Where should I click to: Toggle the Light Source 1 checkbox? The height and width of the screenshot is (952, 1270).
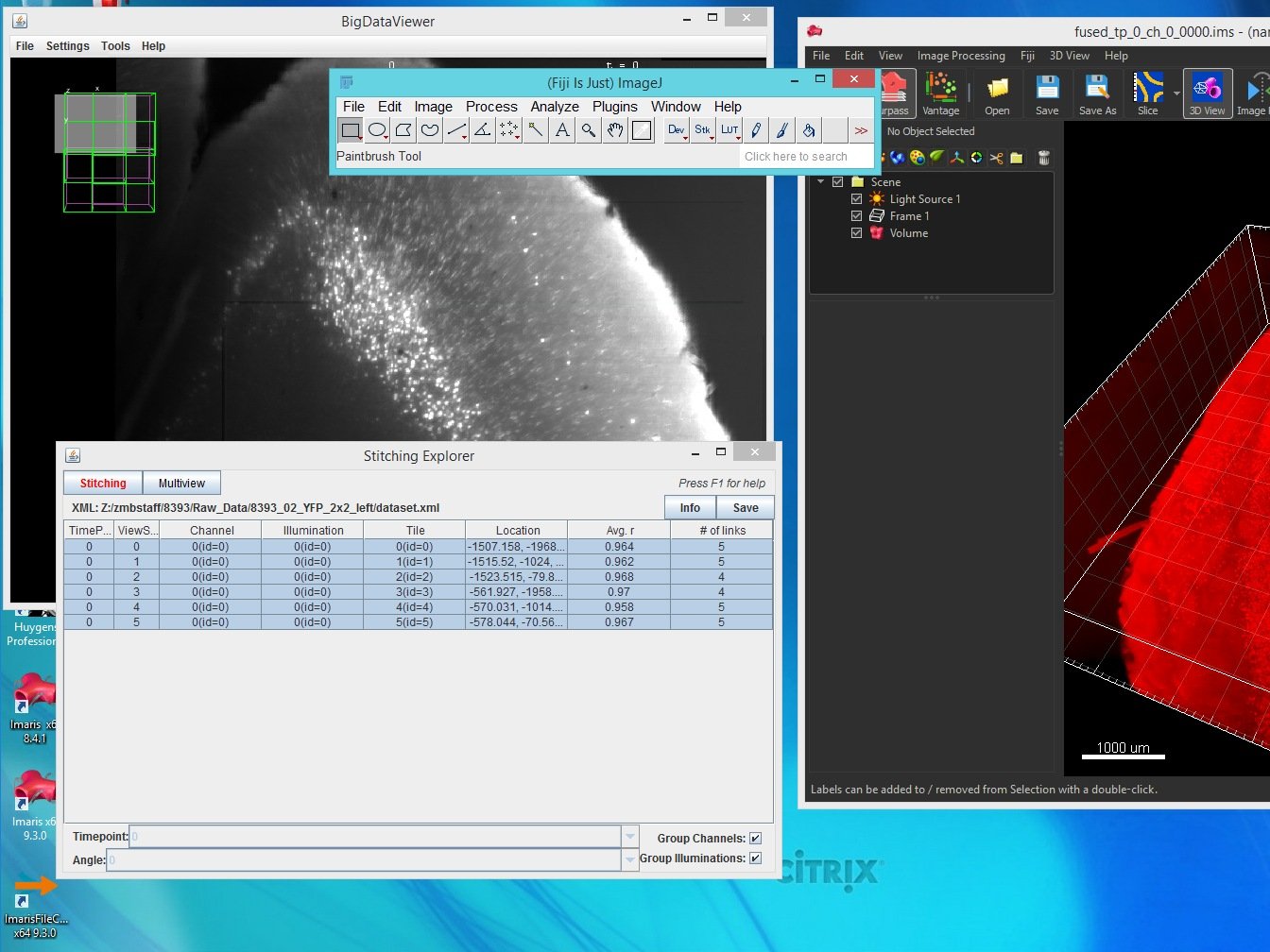(857, 199)
